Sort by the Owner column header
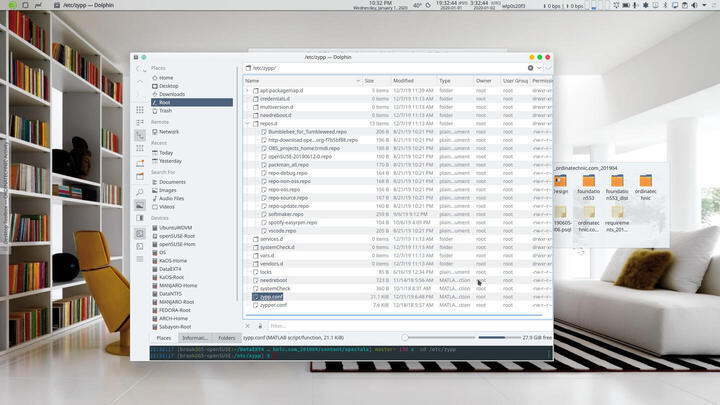Image resolution: width=720 pixels, height=405 pixels. (486, 80)
